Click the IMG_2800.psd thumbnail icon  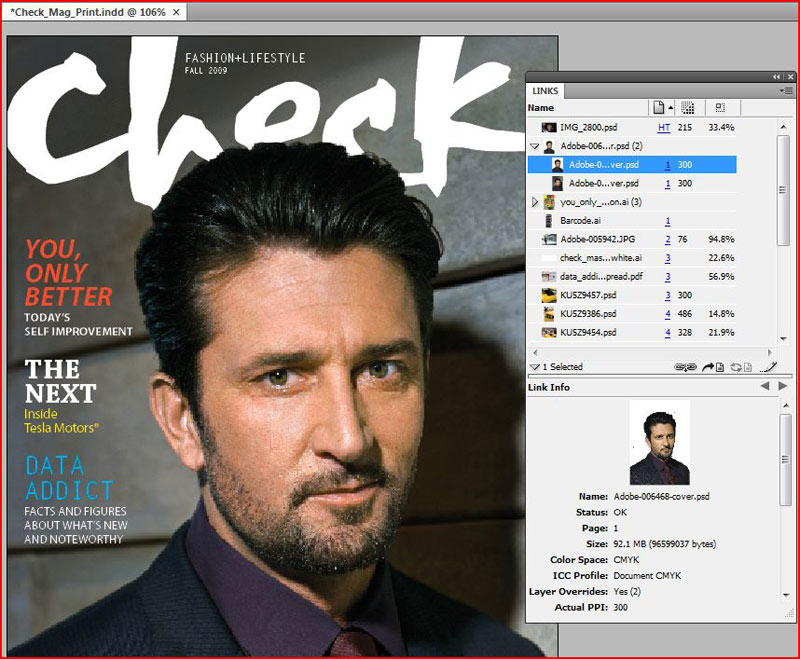(548, 128)
